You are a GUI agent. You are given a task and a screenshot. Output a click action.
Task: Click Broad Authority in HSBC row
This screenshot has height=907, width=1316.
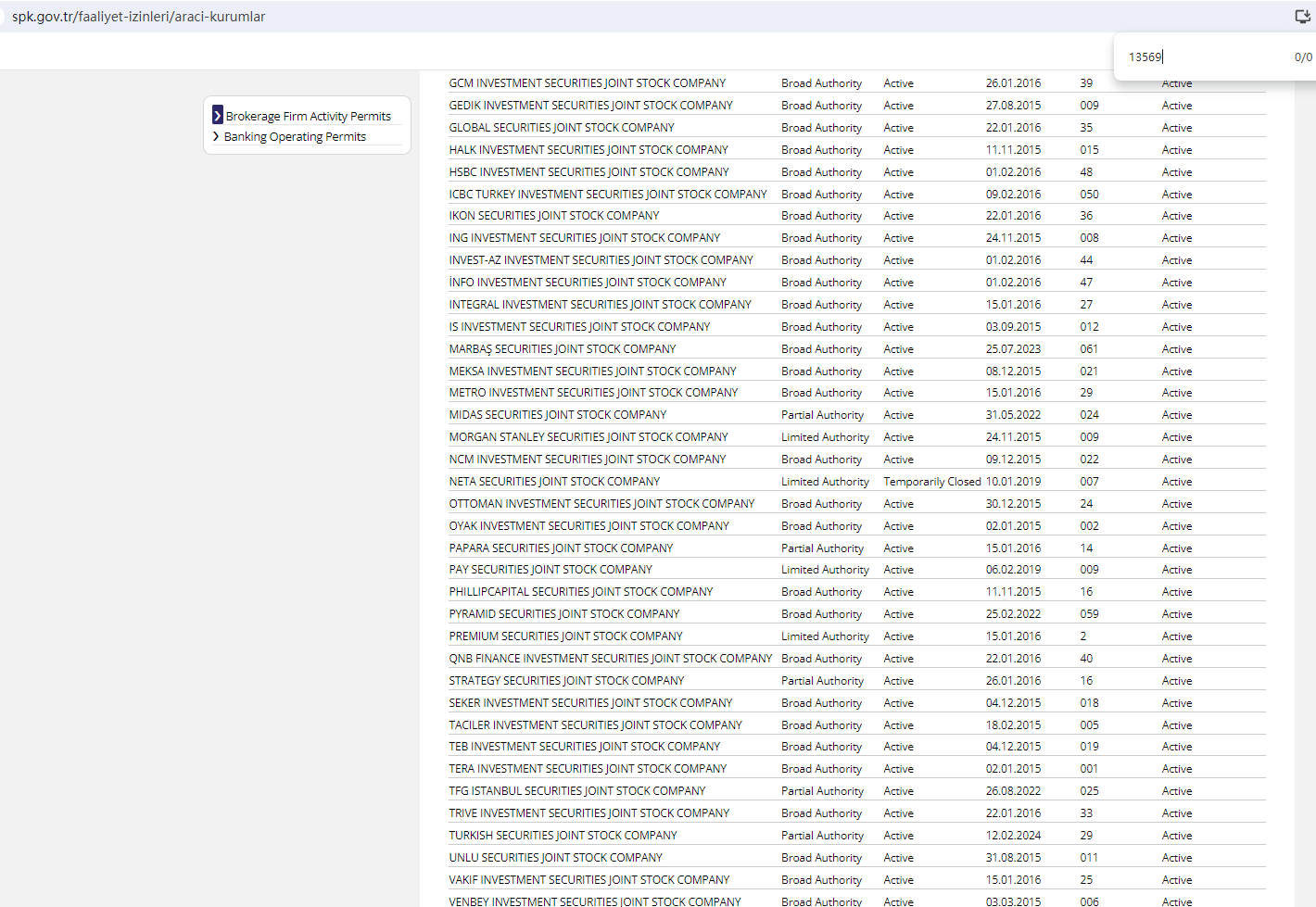pos(821,172)
